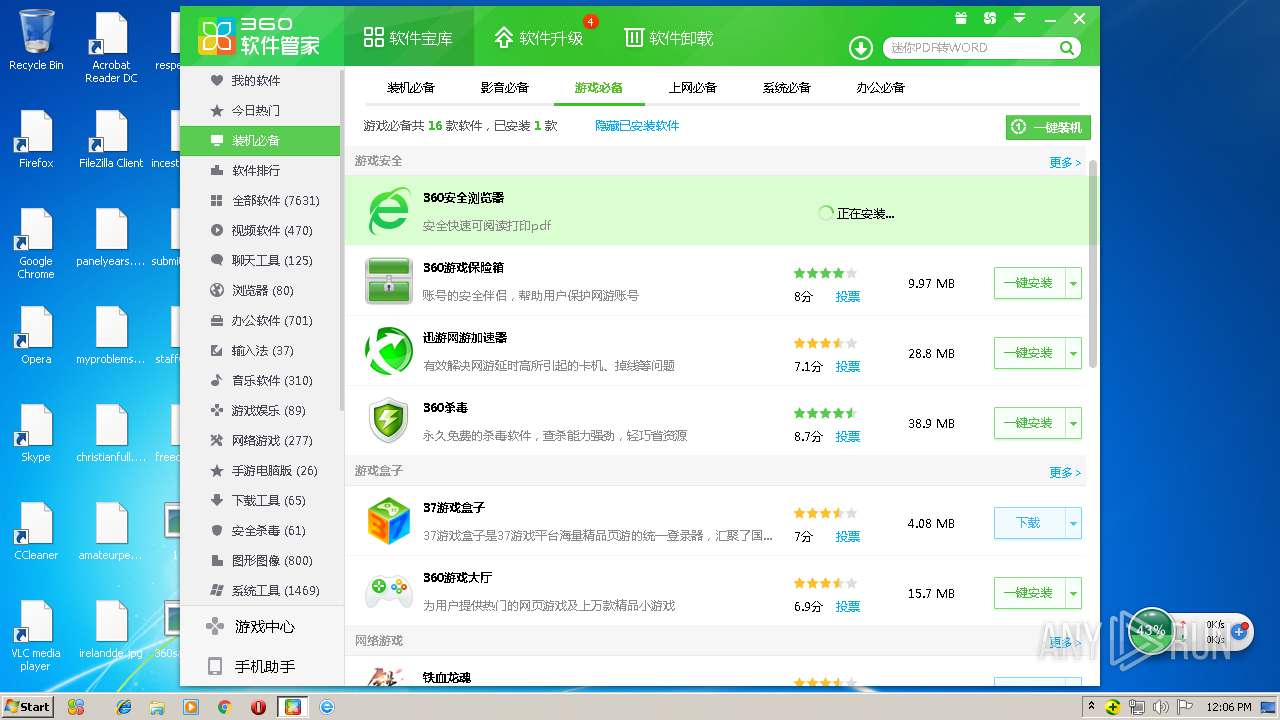1280x720 pixels.
Task: Open 图形图像 (800) category
Action: pyautogui.click(x=260, y=560)
